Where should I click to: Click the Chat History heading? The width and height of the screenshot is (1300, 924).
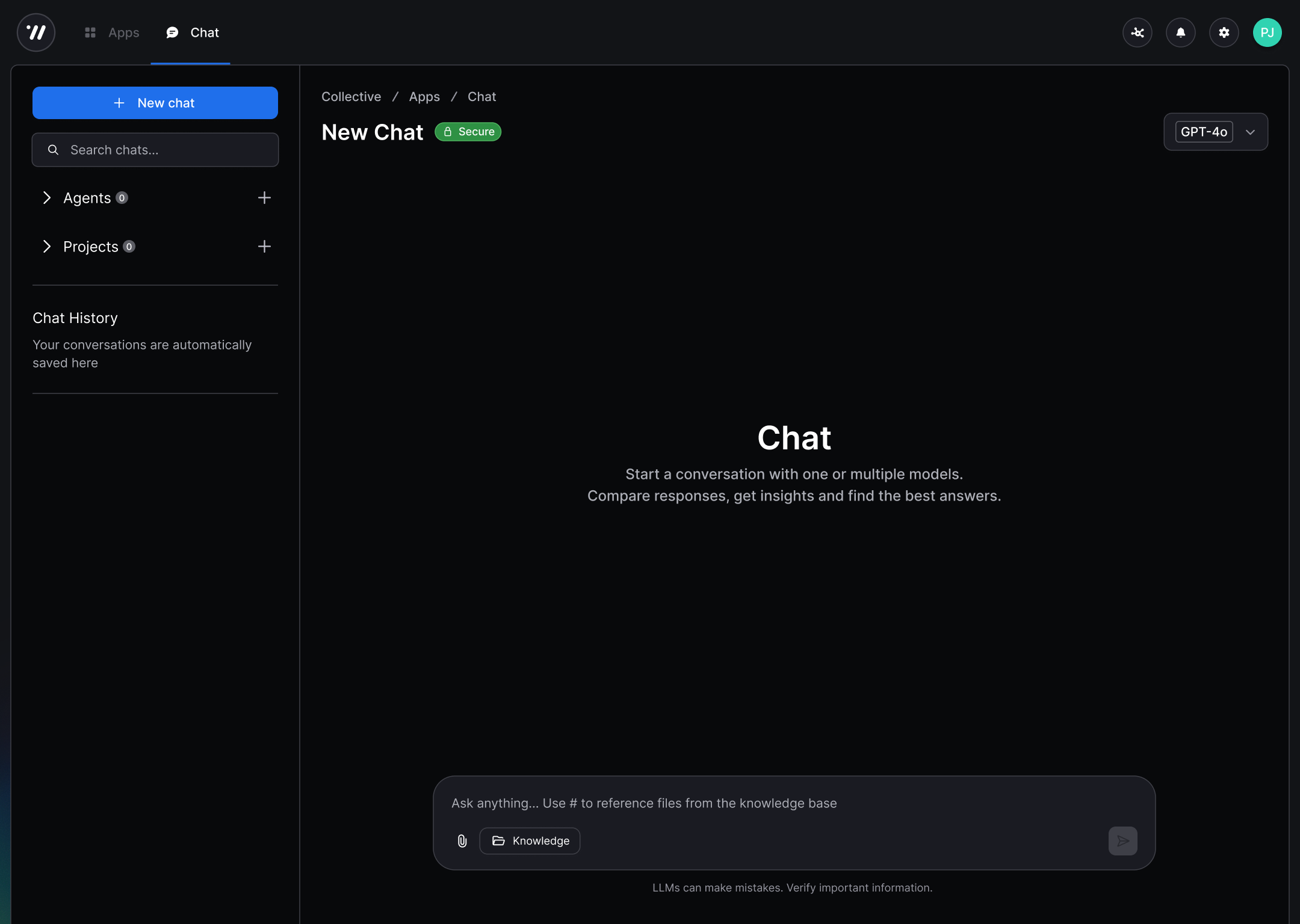(x=75, y=318)
